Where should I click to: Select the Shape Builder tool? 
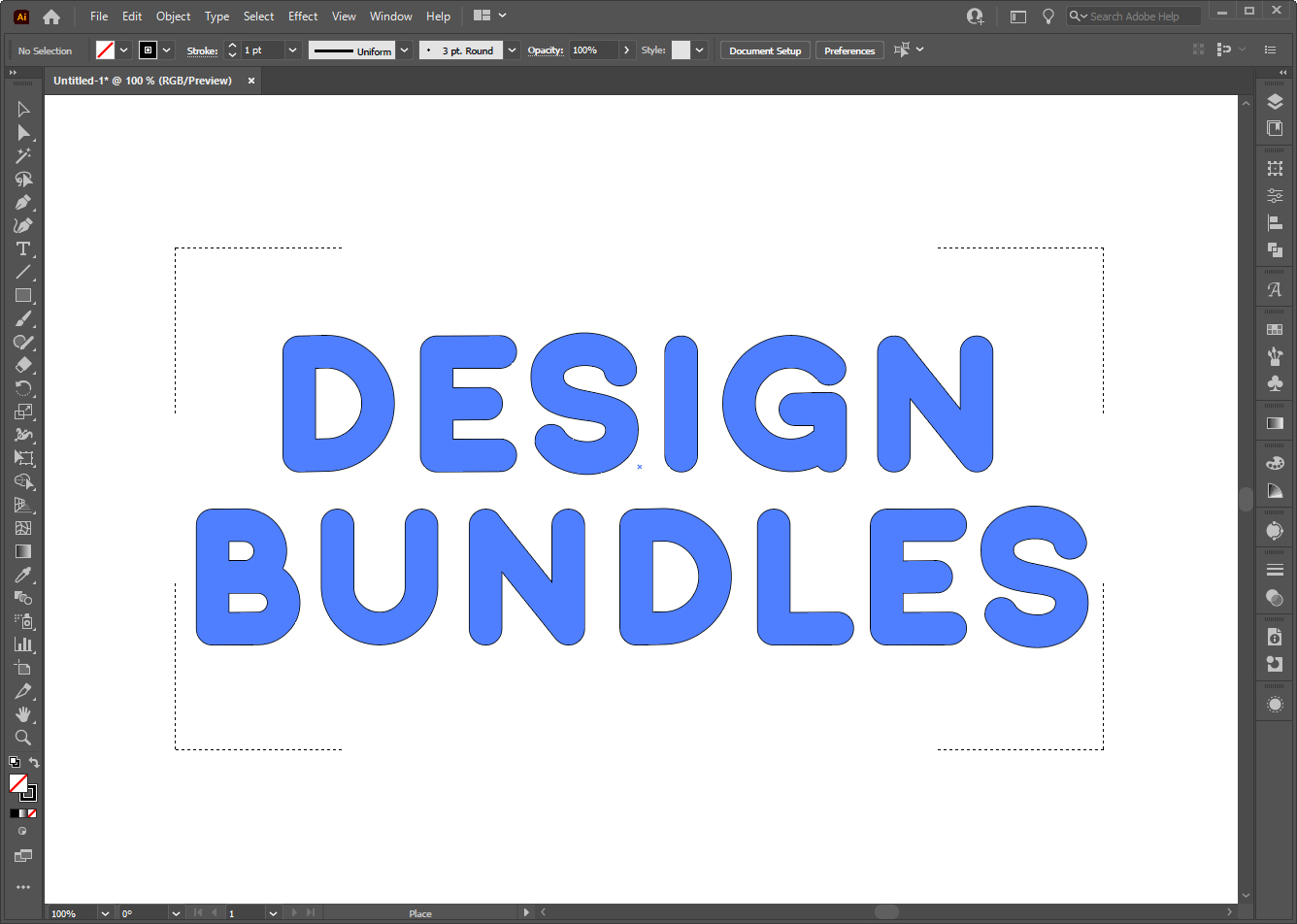click(x=23, y=482)
